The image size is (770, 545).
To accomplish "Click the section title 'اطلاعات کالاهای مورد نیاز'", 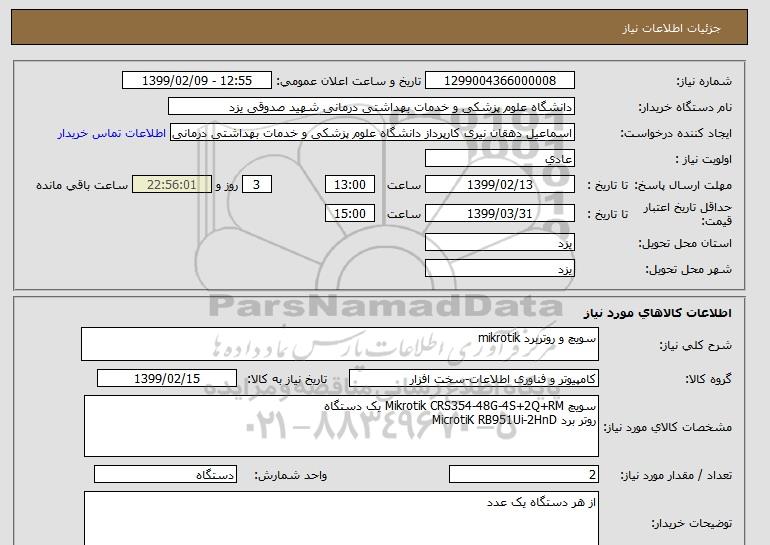I will pos(657,313).
